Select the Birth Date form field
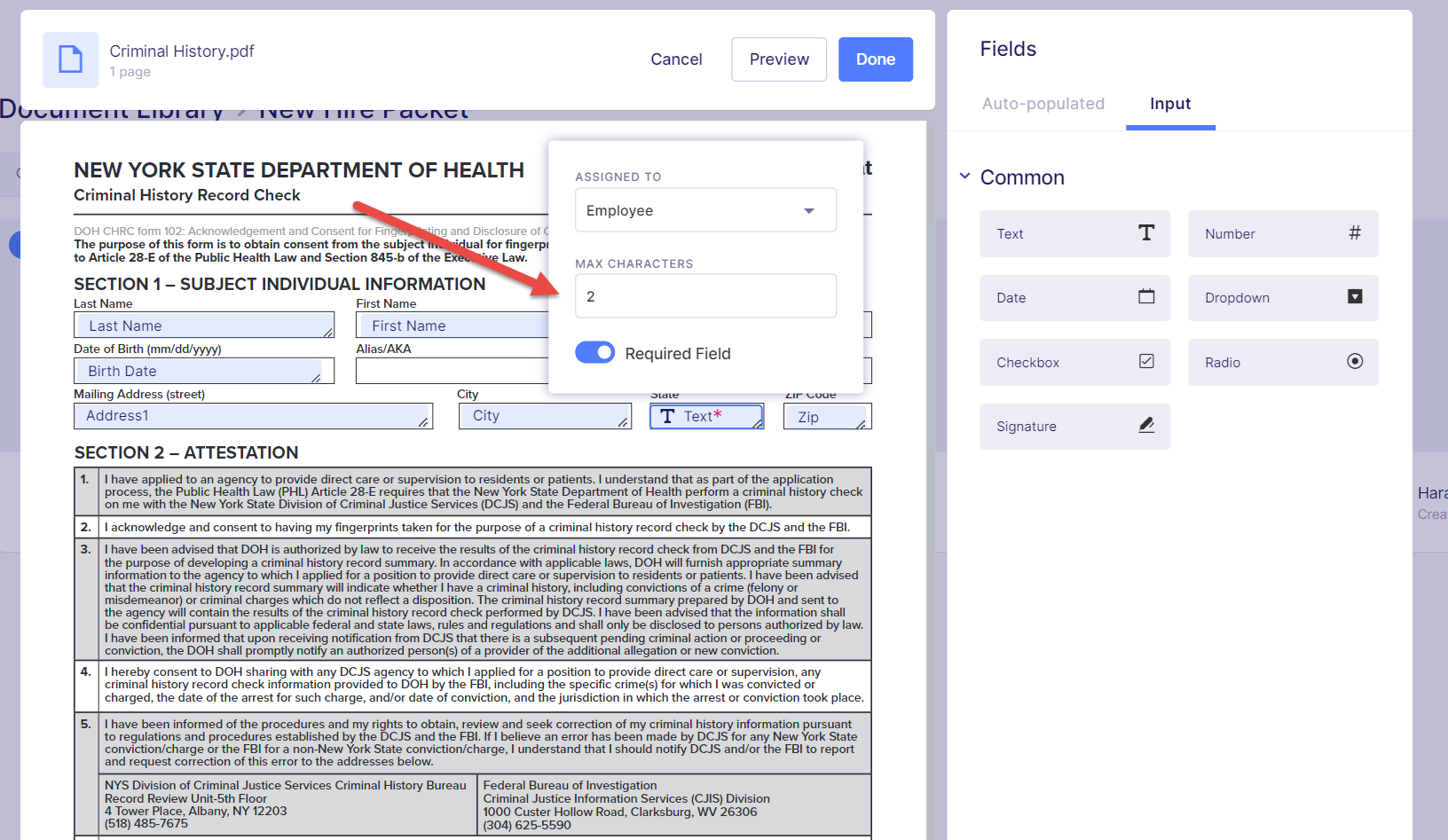The height and width of the screenshot is (840, 1448). (199, 371)
